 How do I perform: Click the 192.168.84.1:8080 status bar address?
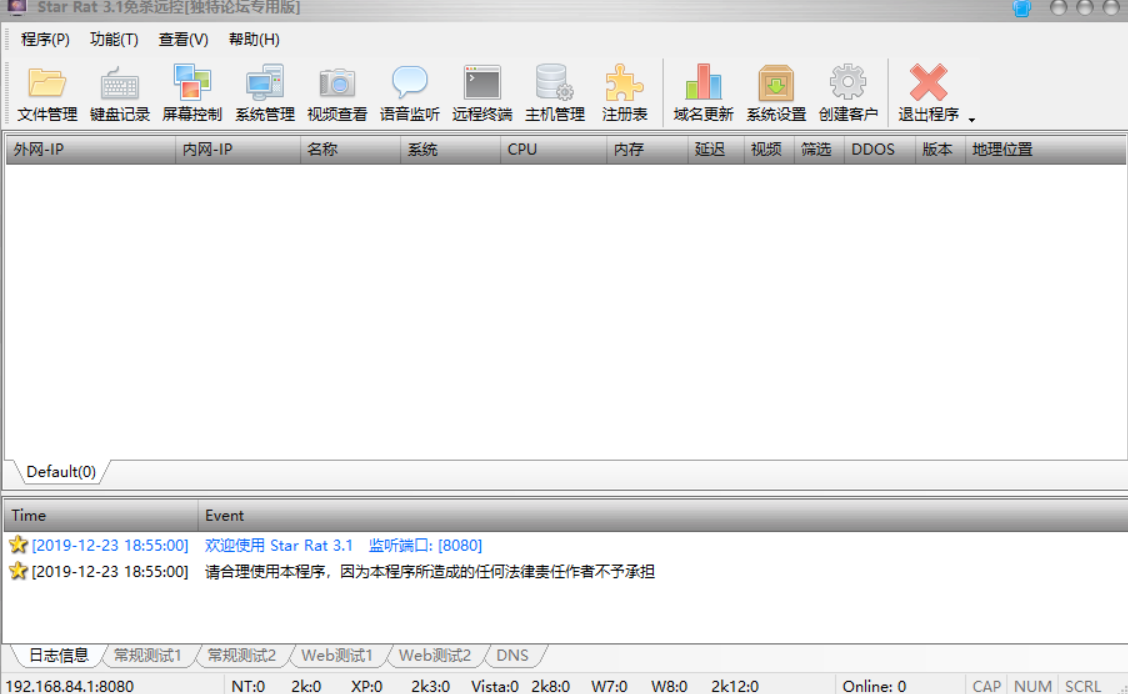click(69, 686)
